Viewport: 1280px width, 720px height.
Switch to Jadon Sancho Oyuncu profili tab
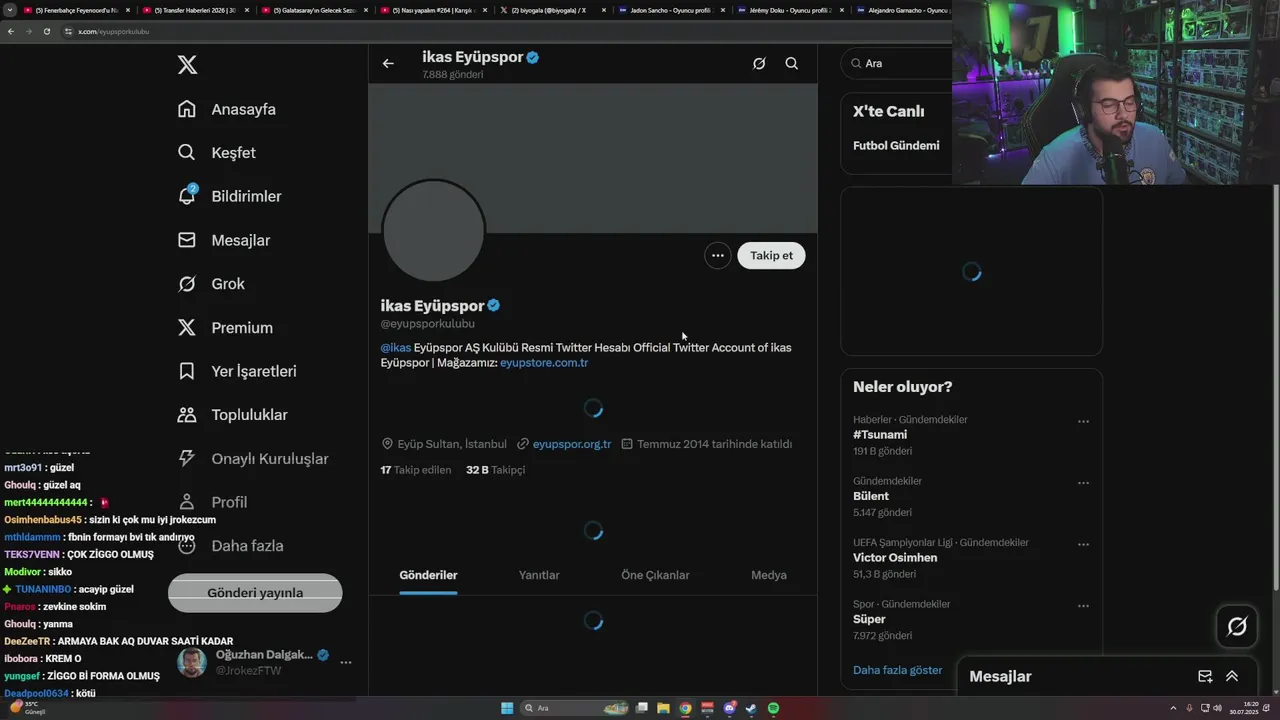click(x=672, y=10)
